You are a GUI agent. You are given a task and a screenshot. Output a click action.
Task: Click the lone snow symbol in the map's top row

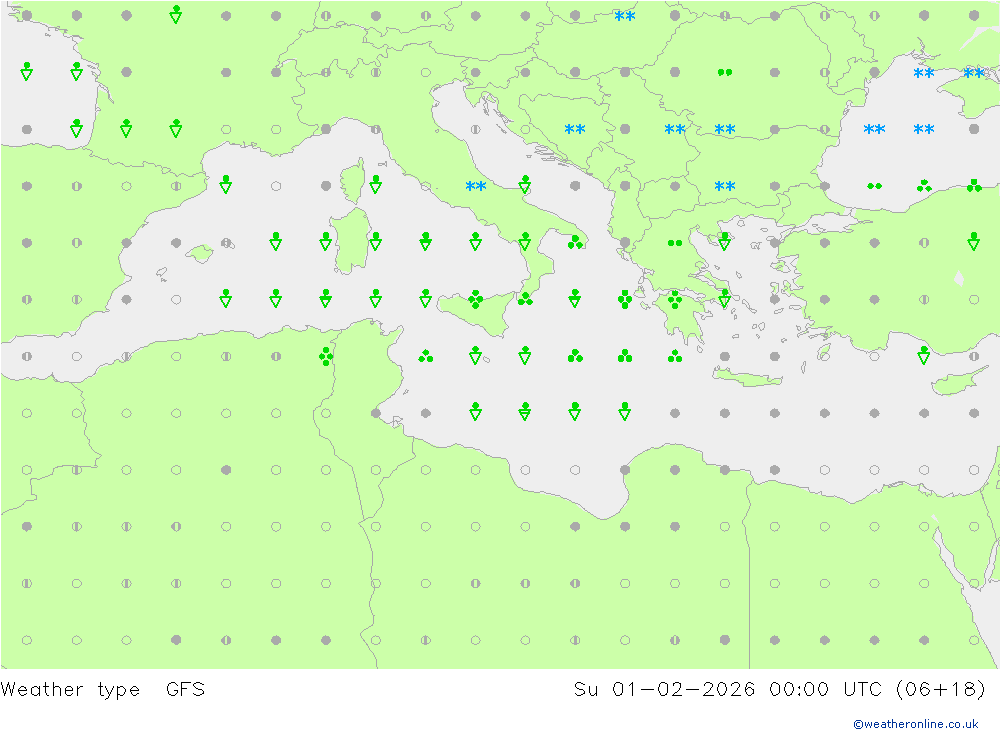pos(624,16)
